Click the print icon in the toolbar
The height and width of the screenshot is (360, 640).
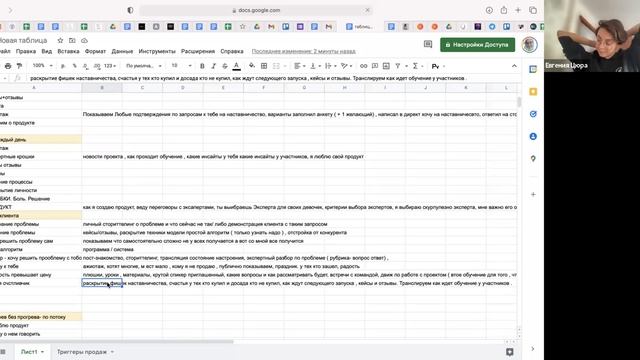point(8,66)
